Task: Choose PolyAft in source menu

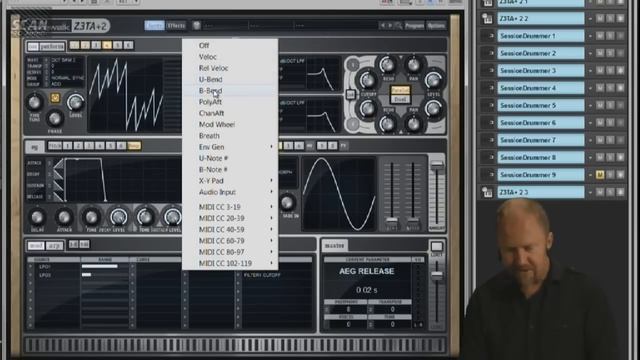Action: 230,102
